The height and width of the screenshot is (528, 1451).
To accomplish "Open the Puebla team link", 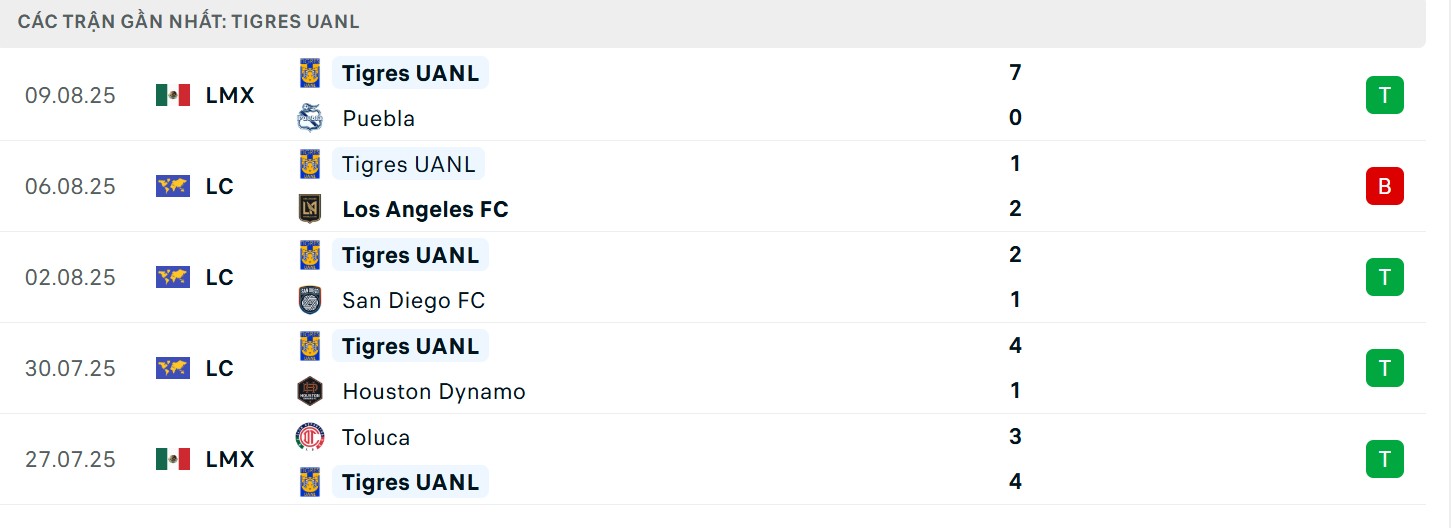I will [378, 118].
